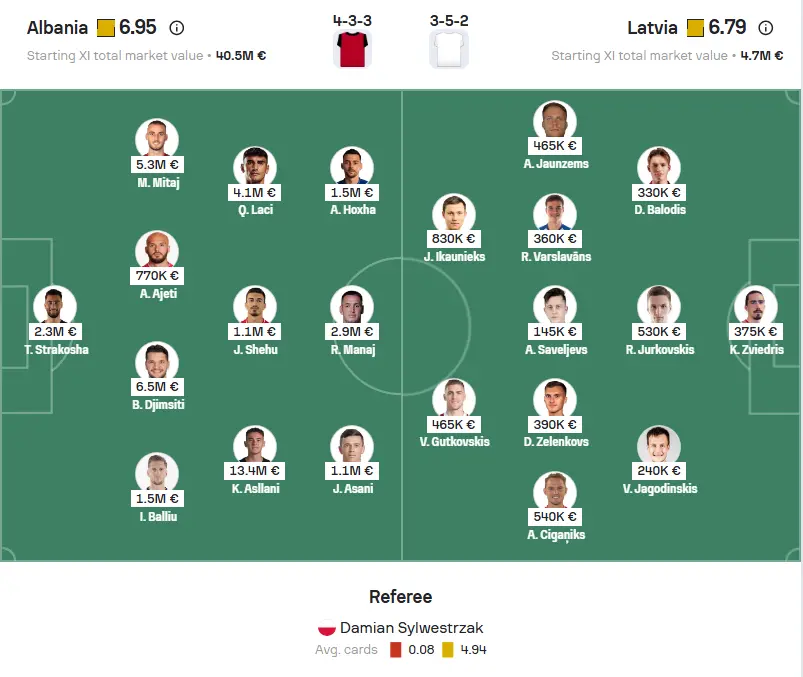803x677 pixels.
Task: Click the Albania team name heading
Action: (57, 28)
